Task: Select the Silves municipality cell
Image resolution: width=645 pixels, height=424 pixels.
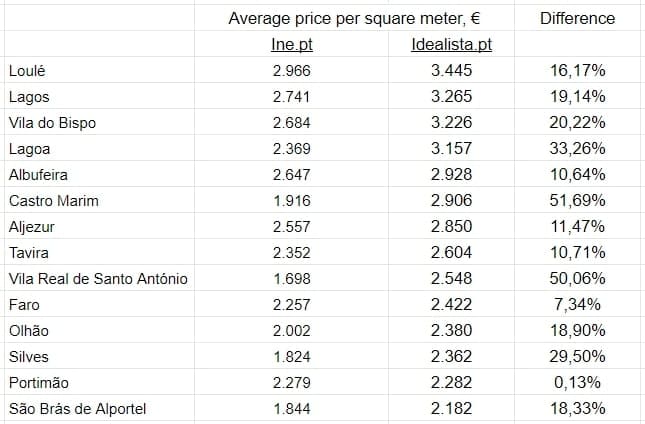Action: 28,357
